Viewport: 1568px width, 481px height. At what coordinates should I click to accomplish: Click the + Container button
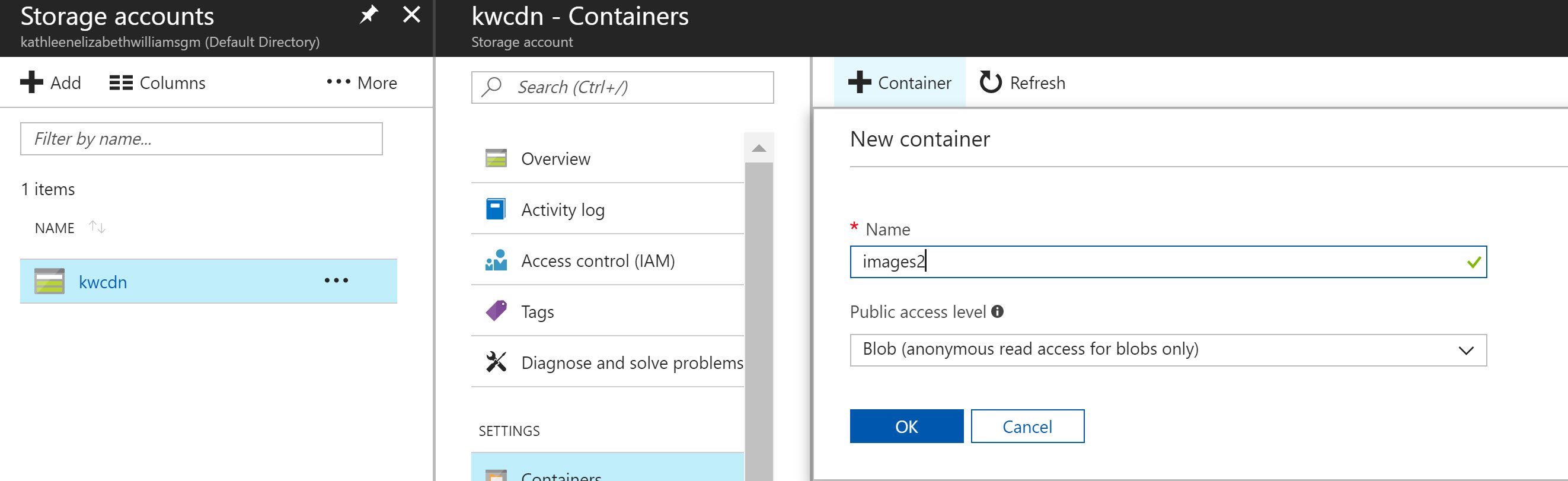pyautogui.click(x=899, y=82)
